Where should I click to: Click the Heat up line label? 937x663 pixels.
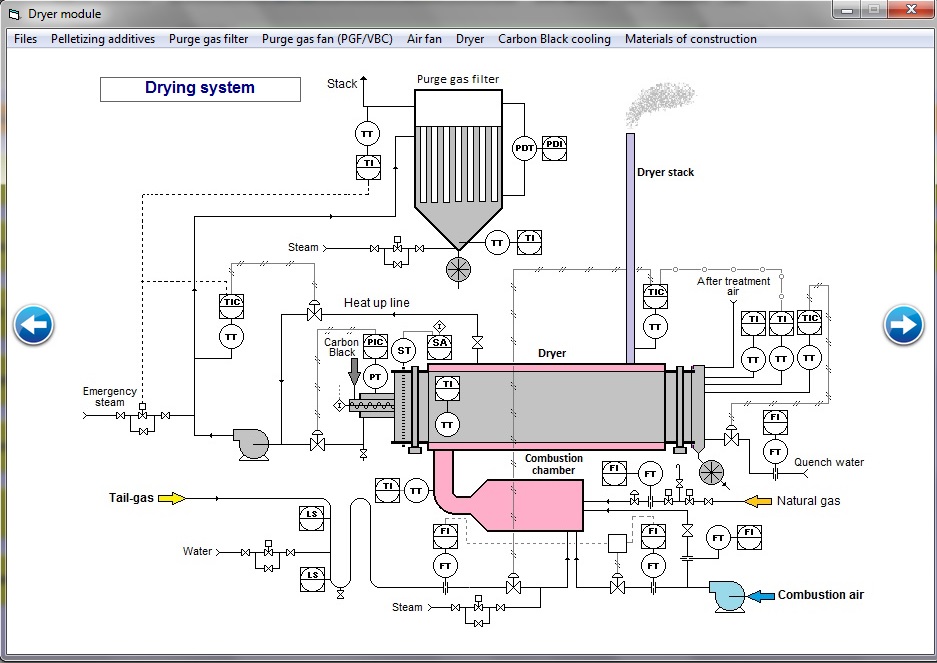tap(376, 303)
